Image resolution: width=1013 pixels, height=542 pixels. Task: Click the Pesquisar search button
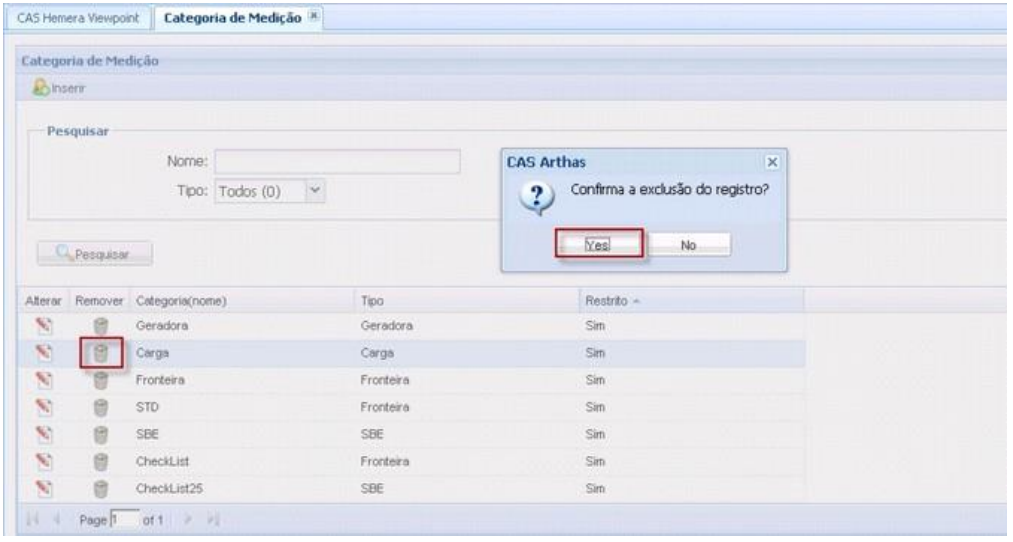point(96,253)
